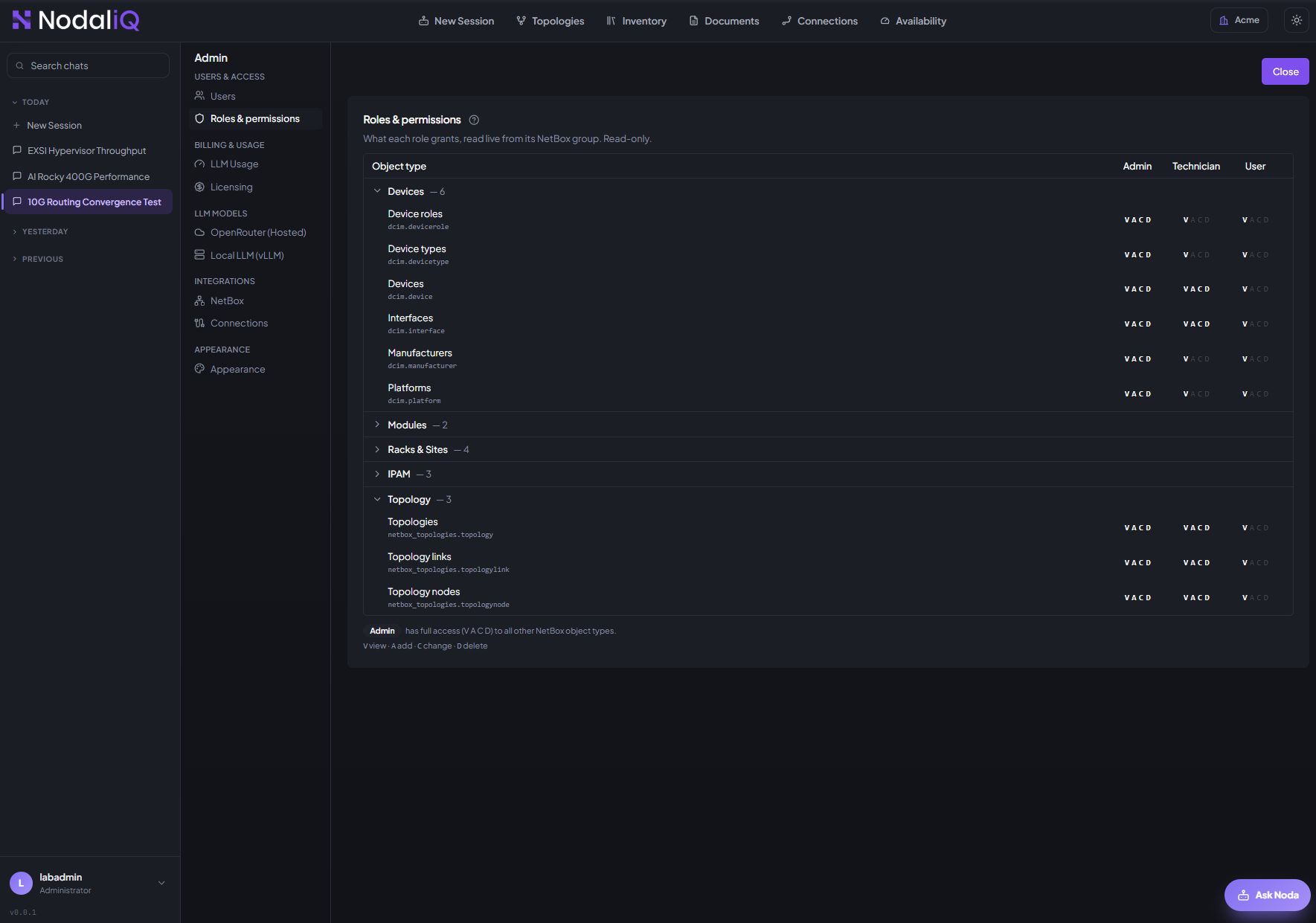1316x923 pixels.
Task: Click the Admin badge in the footnote
Action: (382, 631)
